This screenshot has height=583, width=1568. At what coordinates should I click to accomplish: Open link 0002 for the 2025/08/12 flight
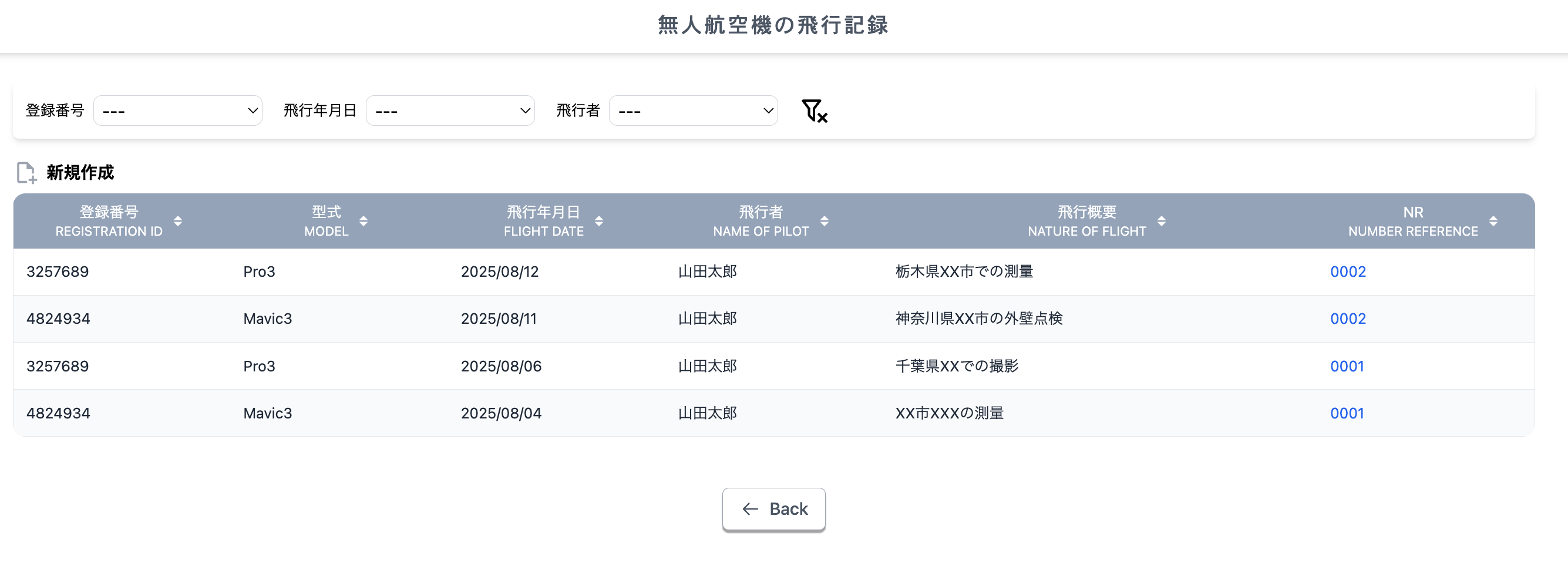1348,272
